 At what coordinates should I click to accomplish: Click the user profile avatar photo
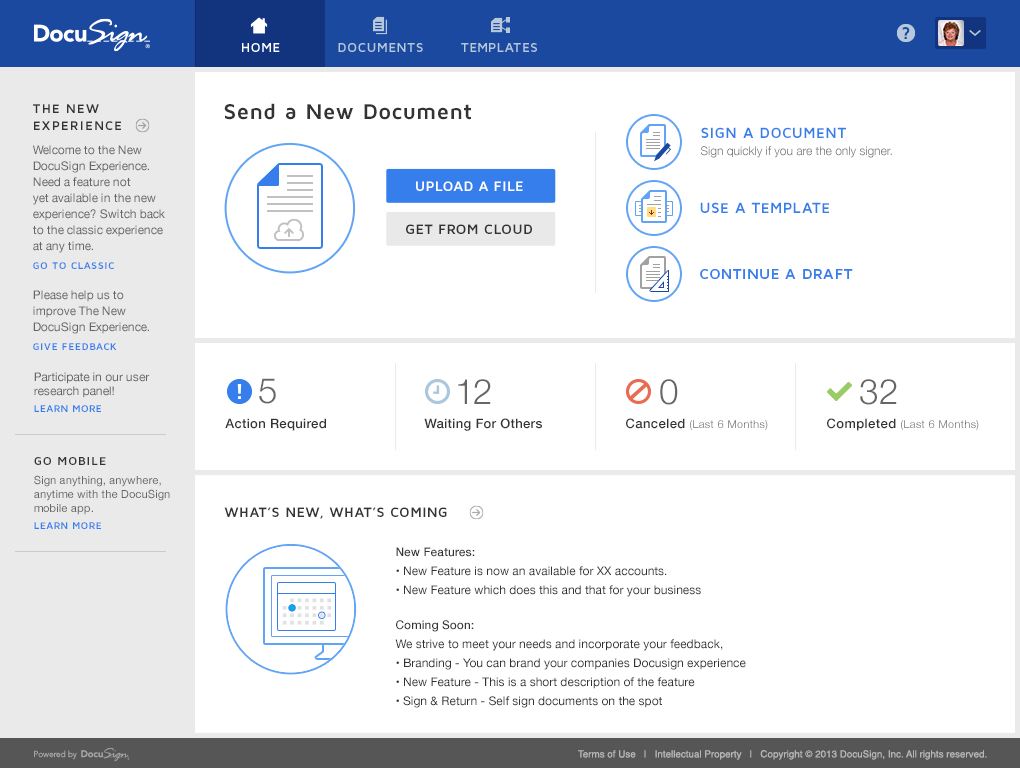tap(950, 33)
